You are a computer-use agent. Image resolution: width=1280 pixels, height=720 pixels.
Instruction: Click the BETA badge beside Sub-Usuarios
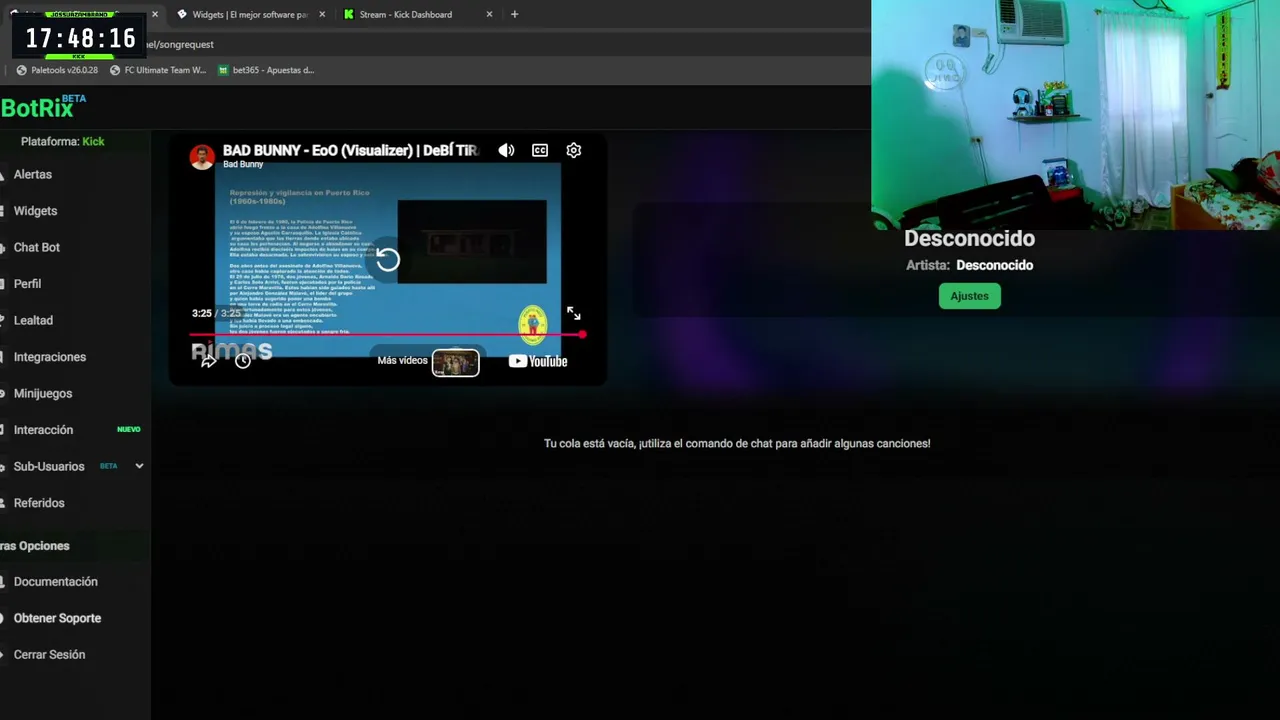[x=108, y=466]
